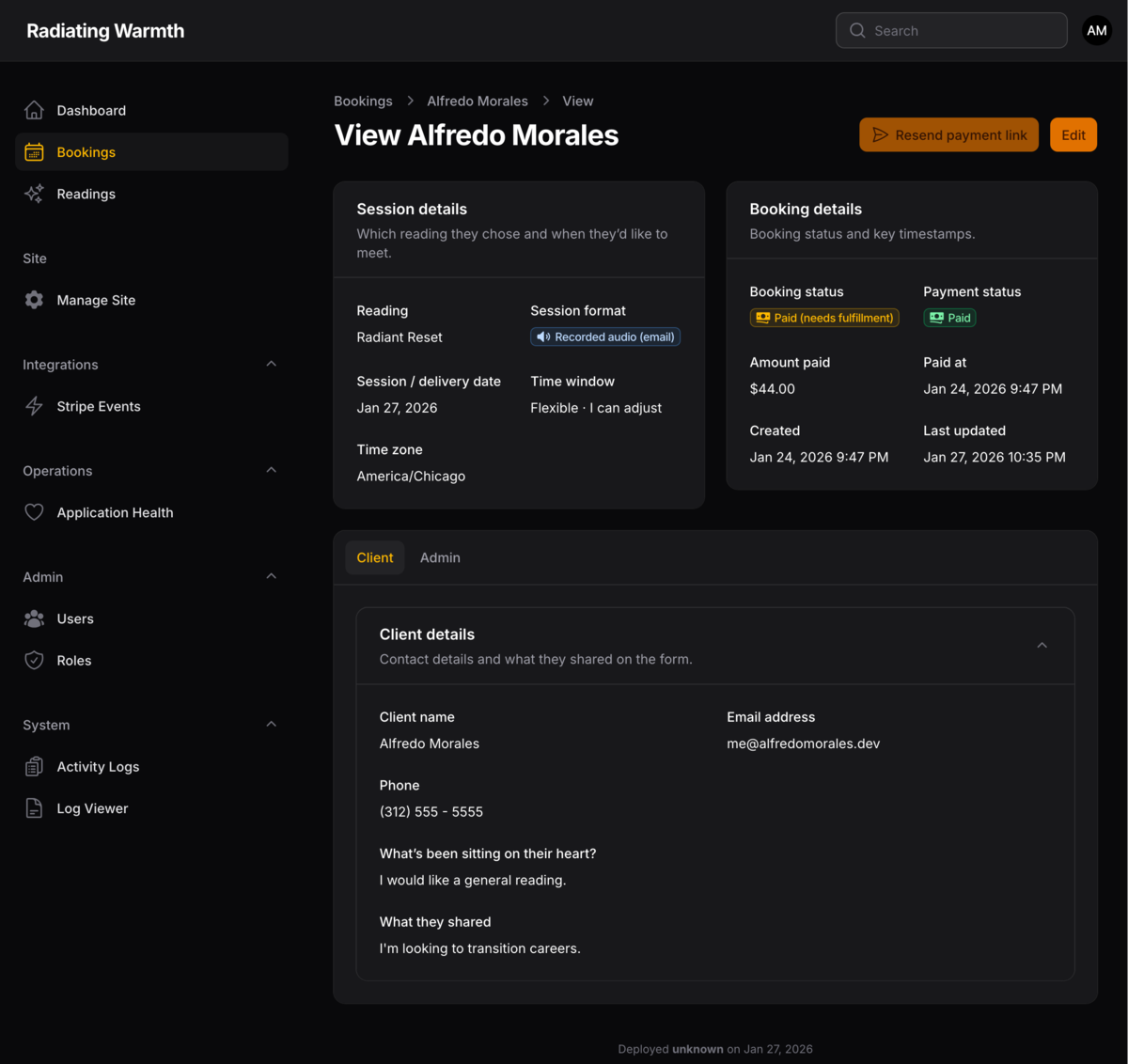Select the Stripe Events lightning bolt icon
Image resolution: width=1128 pixels, height=1064 pixels.
pyautogui.click(x=34, y=406)
